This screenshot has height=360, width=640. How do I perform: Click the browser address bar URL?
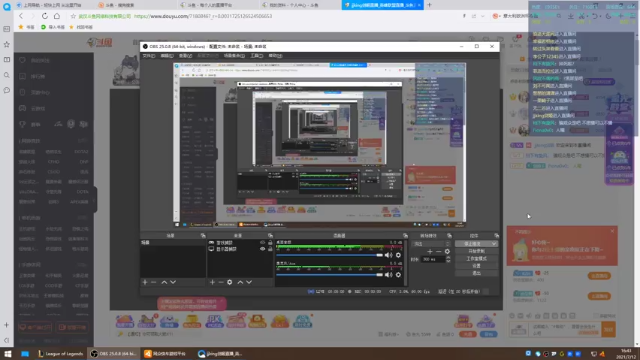click(x=203, y=16)
